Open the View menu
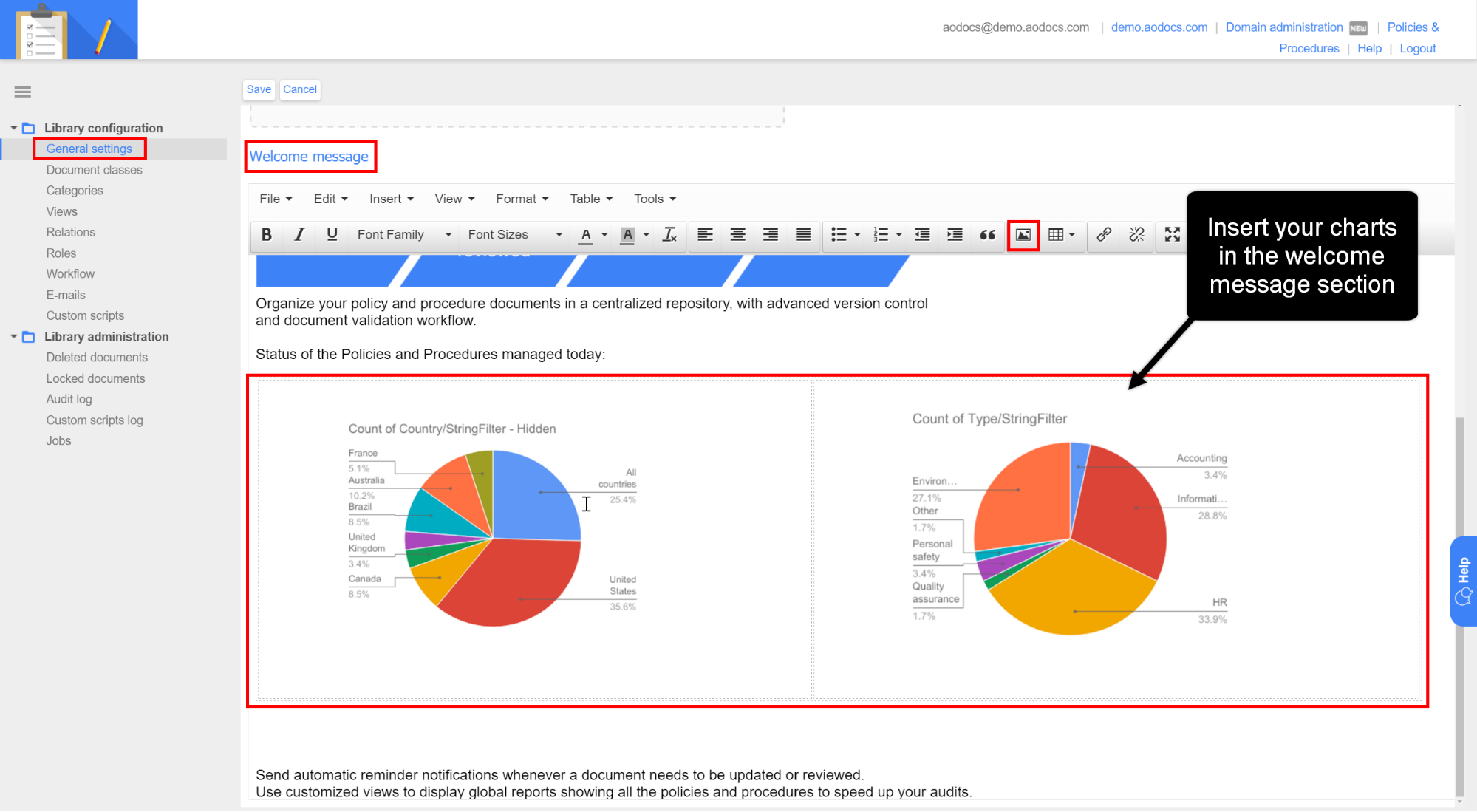The height and width of the screenshot is (812, 1477). (454, 199)
